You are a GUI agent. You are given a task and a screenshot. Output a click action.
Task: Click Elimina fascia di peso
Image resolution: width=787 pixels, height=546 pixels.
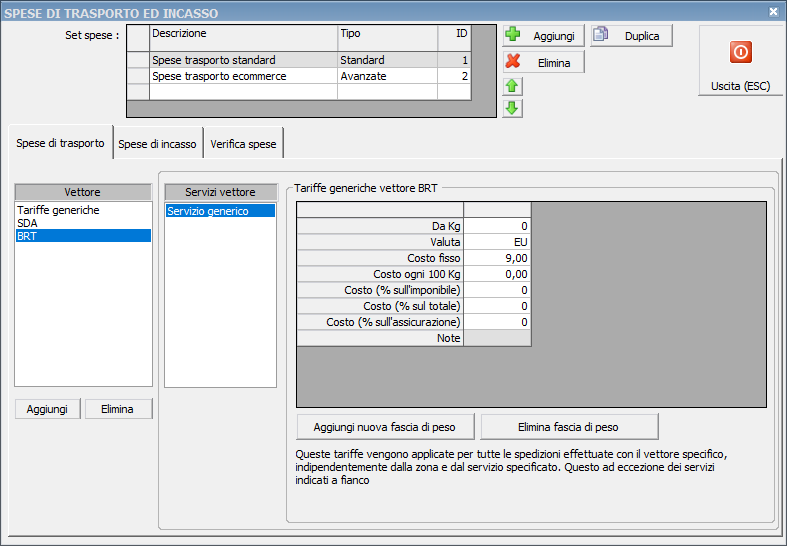click(x=569, y=427)
